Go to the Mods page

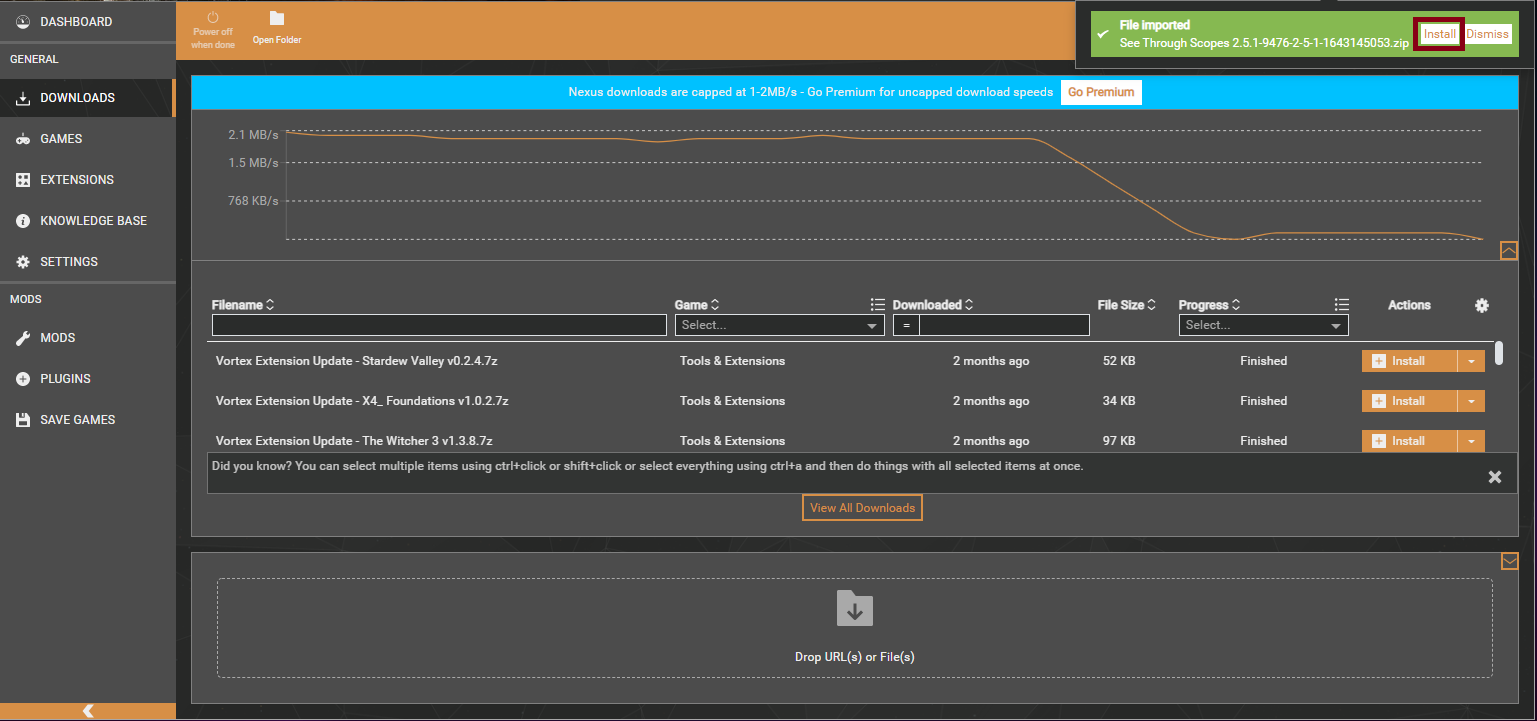[87, 338]
